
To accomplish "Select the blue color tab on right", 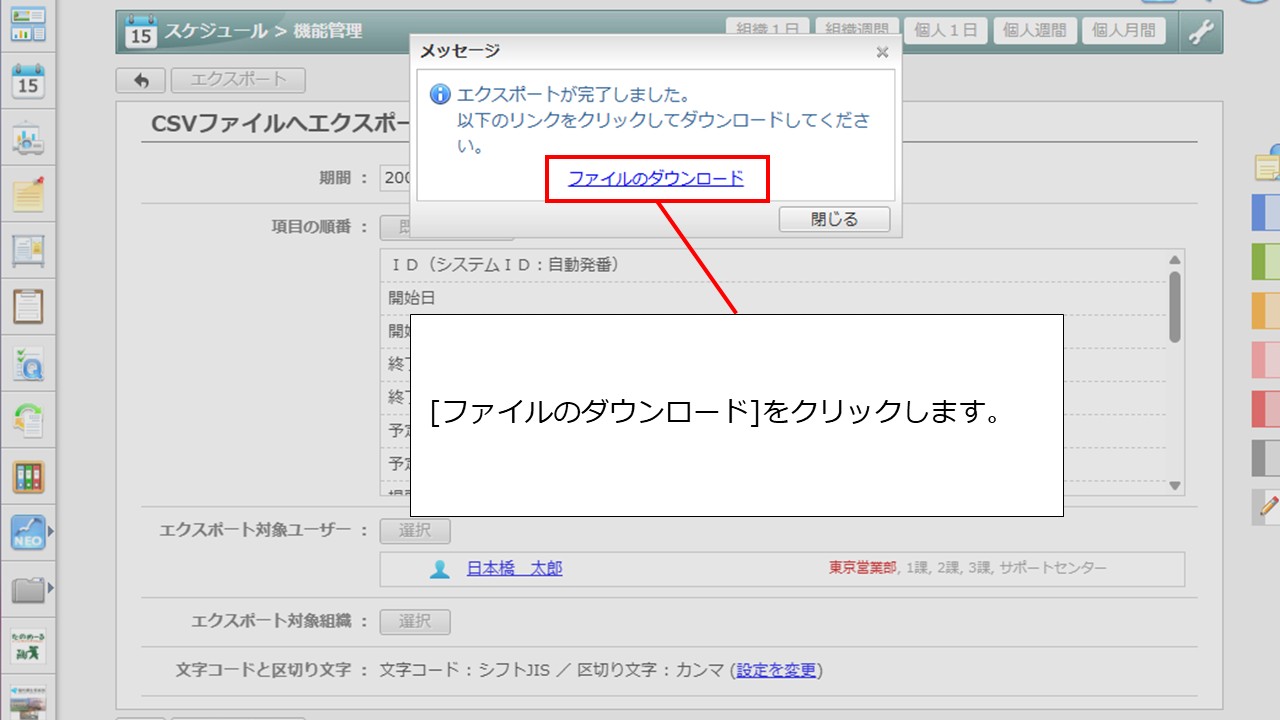I will pos(1266,213).
